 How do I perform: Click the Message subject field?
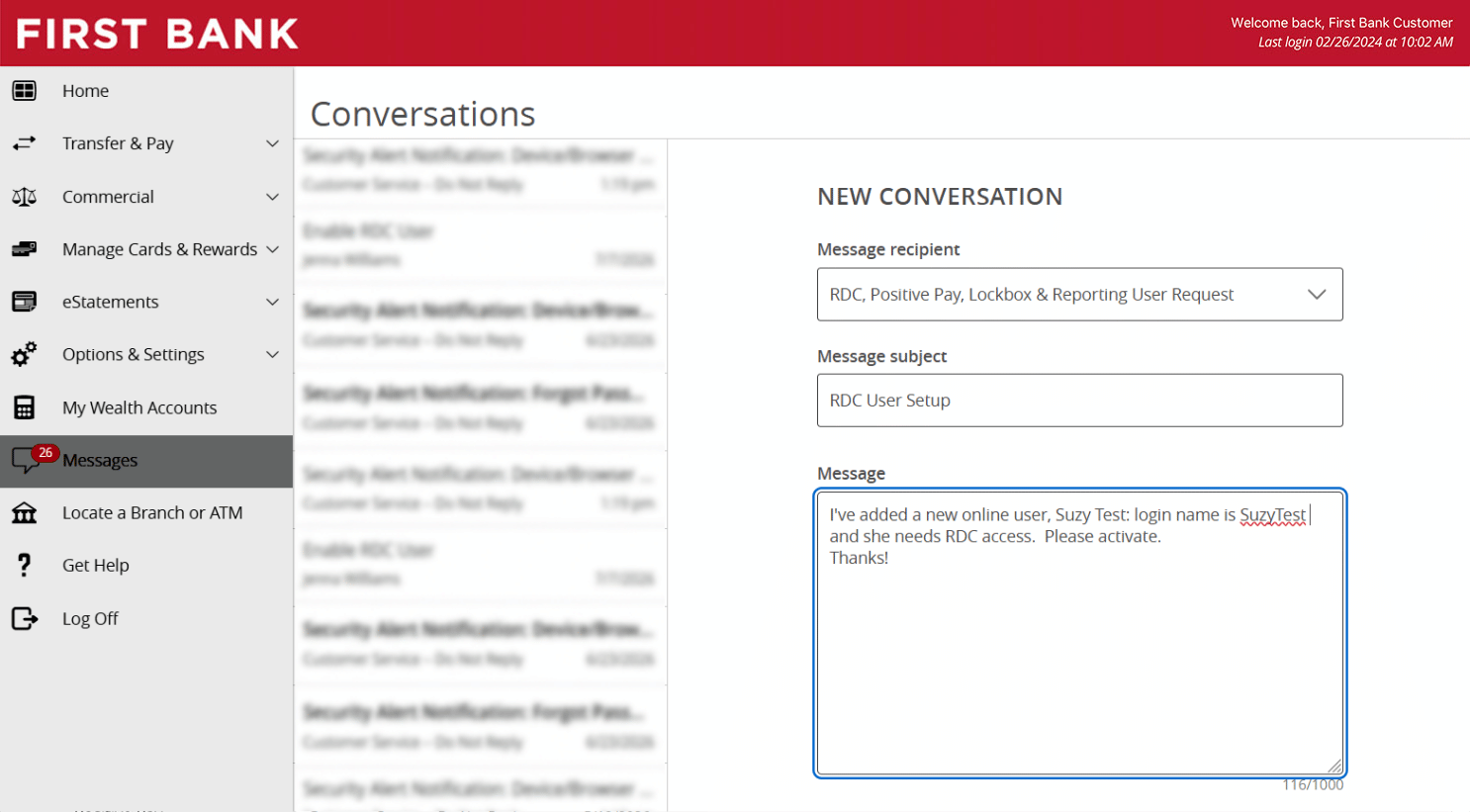(x=1079, y=401)
